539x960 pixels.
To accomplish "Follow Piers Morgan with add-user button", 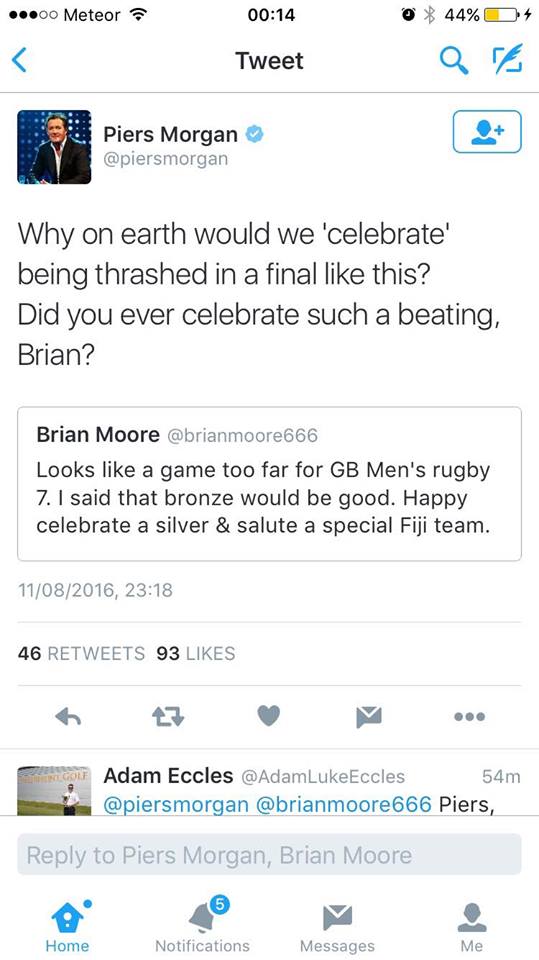I will point(487,131).
